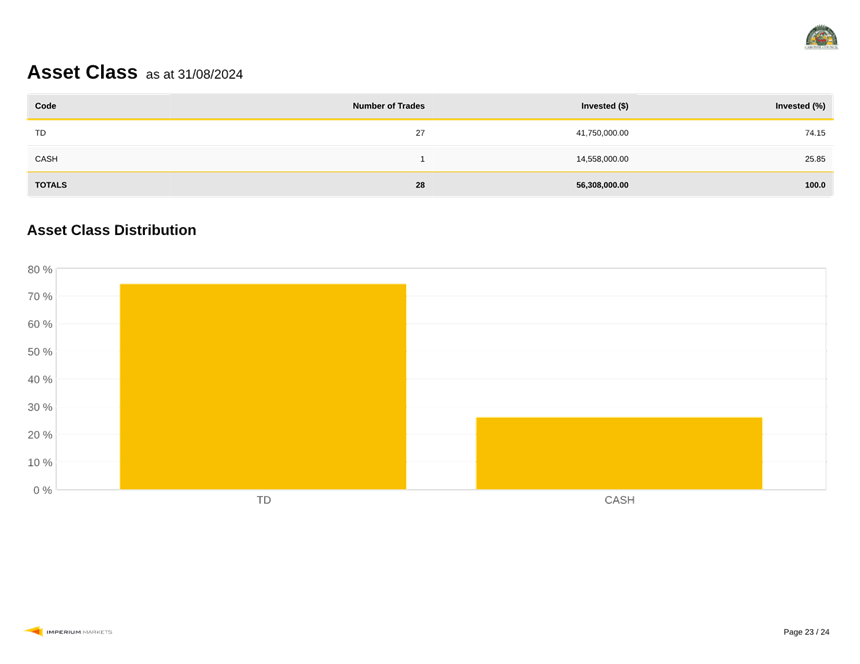Select the date 'as at 31/08/2024'
The image size is (860, 664).
tap(194, 75)
